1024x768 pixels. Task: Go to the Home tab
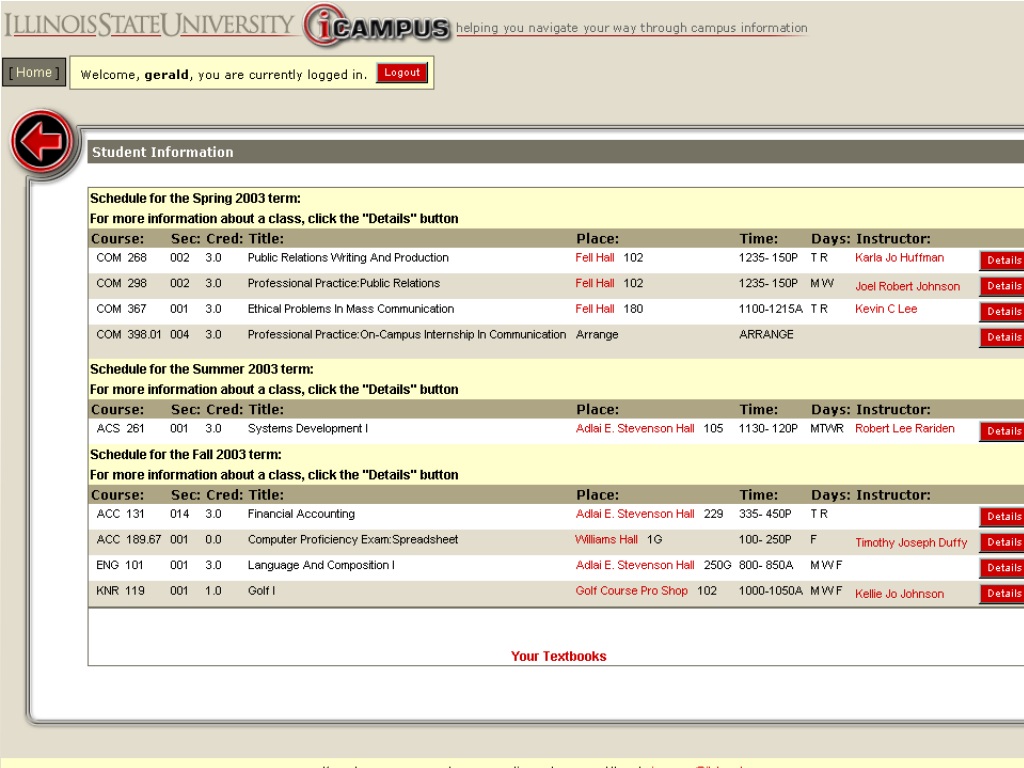pyautogui.click(x=34, y=72)
